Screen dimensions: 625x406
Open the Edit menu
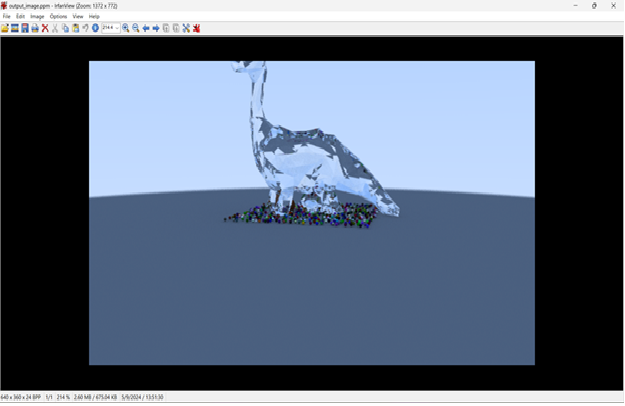point(20,16)
